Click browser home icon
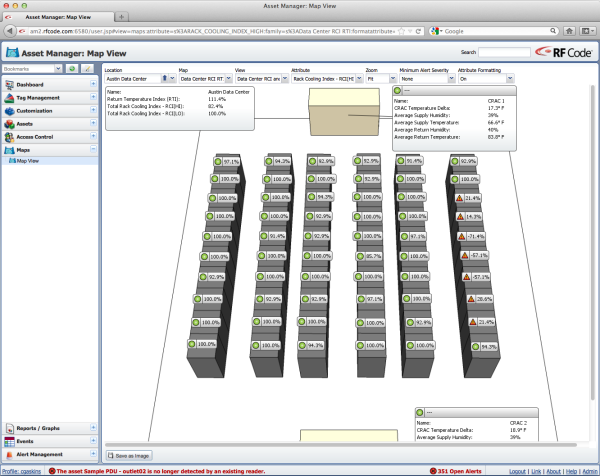The width and height of the screenshot is (600, 476). (x=569, y=31)
